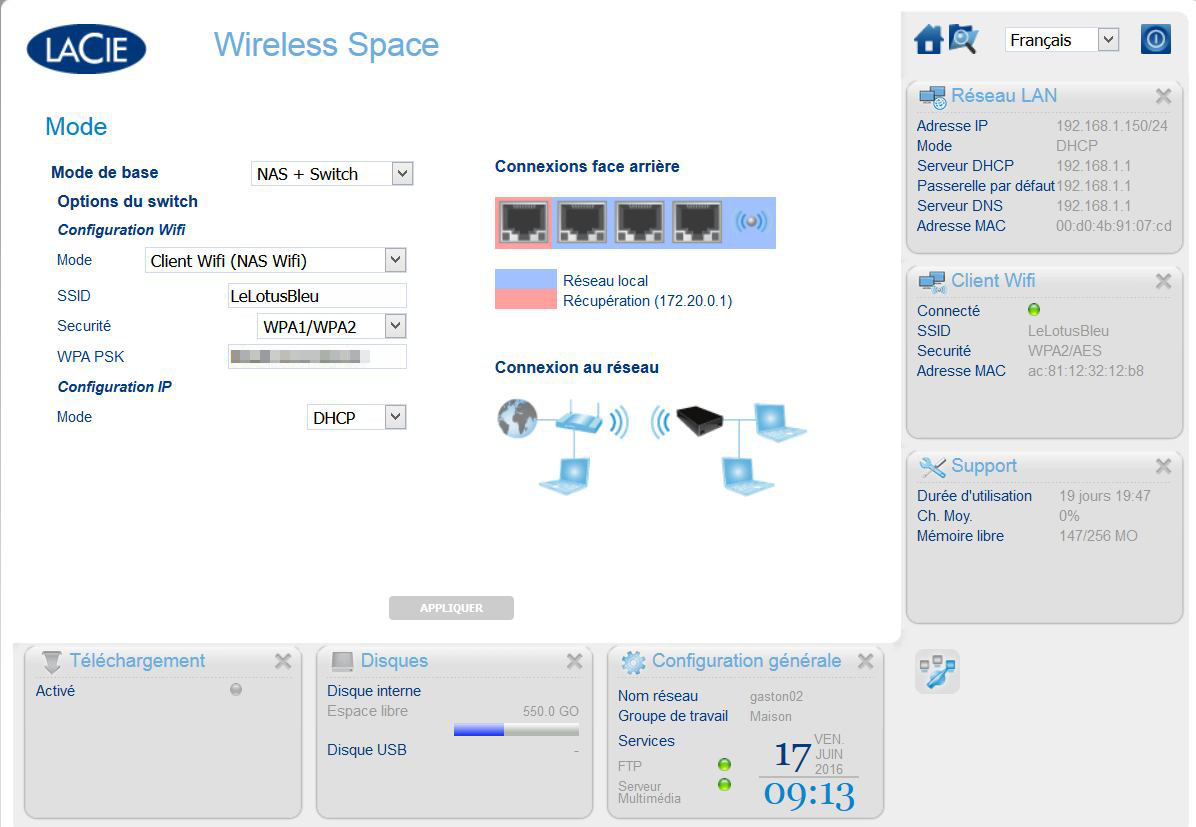The height and width of the screenshot is (827, 1196).
Task: Open the Securité WPA1/WPA2 dropdown
Action: tap(331, 327)
